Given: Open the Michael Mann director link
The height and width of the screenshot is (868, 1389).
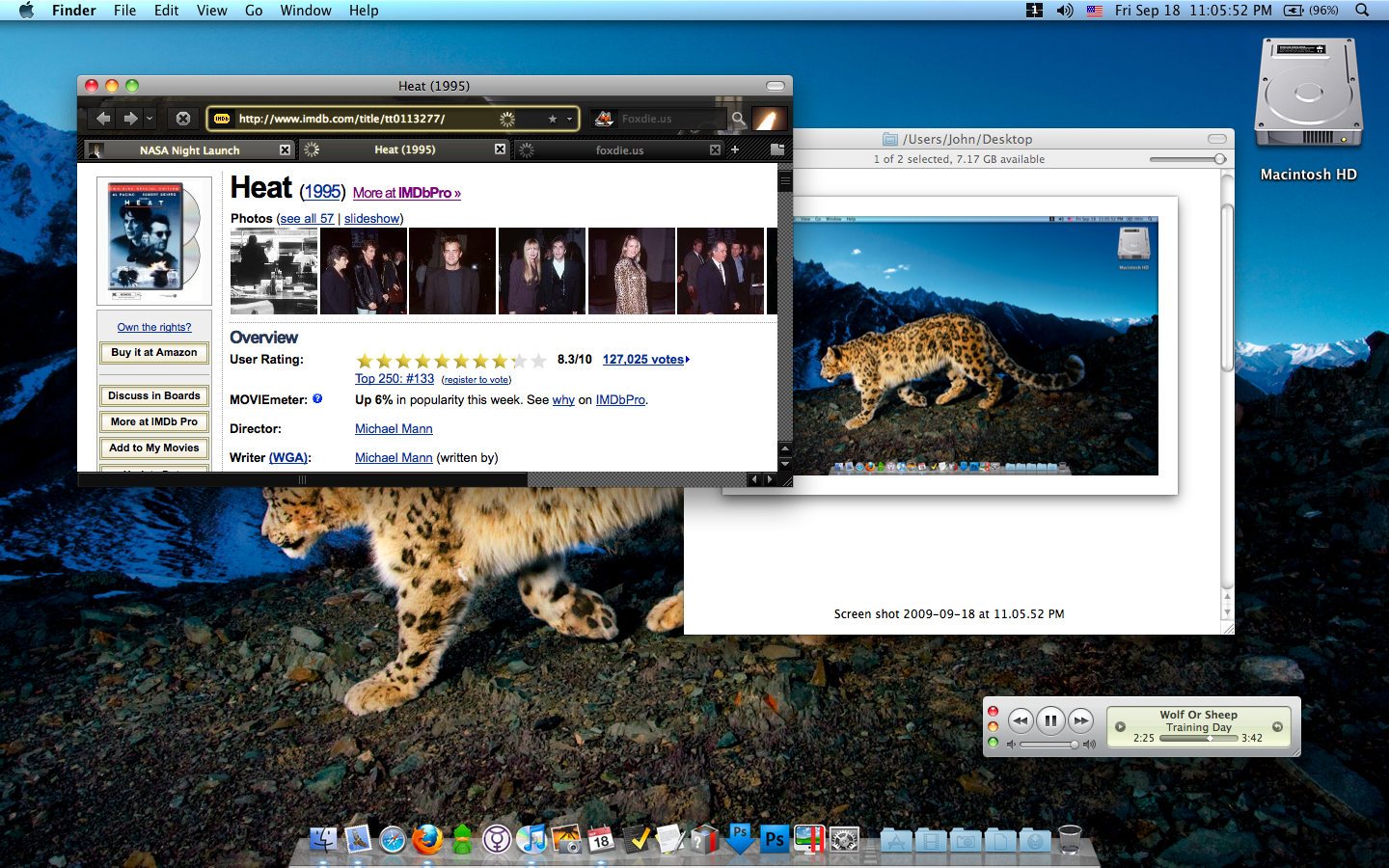Looking at the screenshot, I should pyautogui.click(x=394, y=429).
